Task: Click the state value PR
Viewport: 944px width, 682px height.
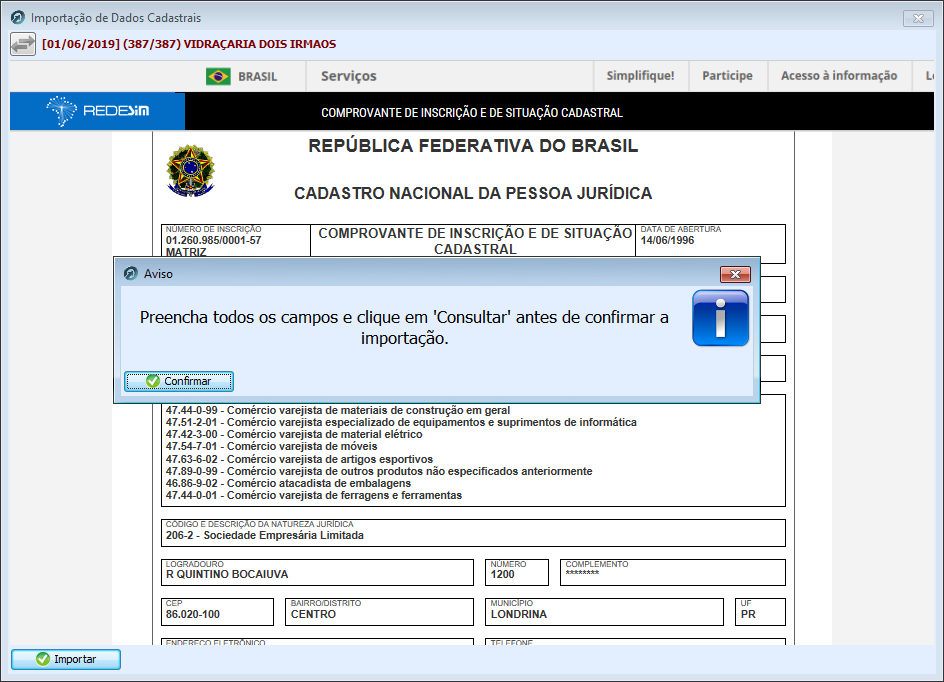Action: [x=748, y=614]
